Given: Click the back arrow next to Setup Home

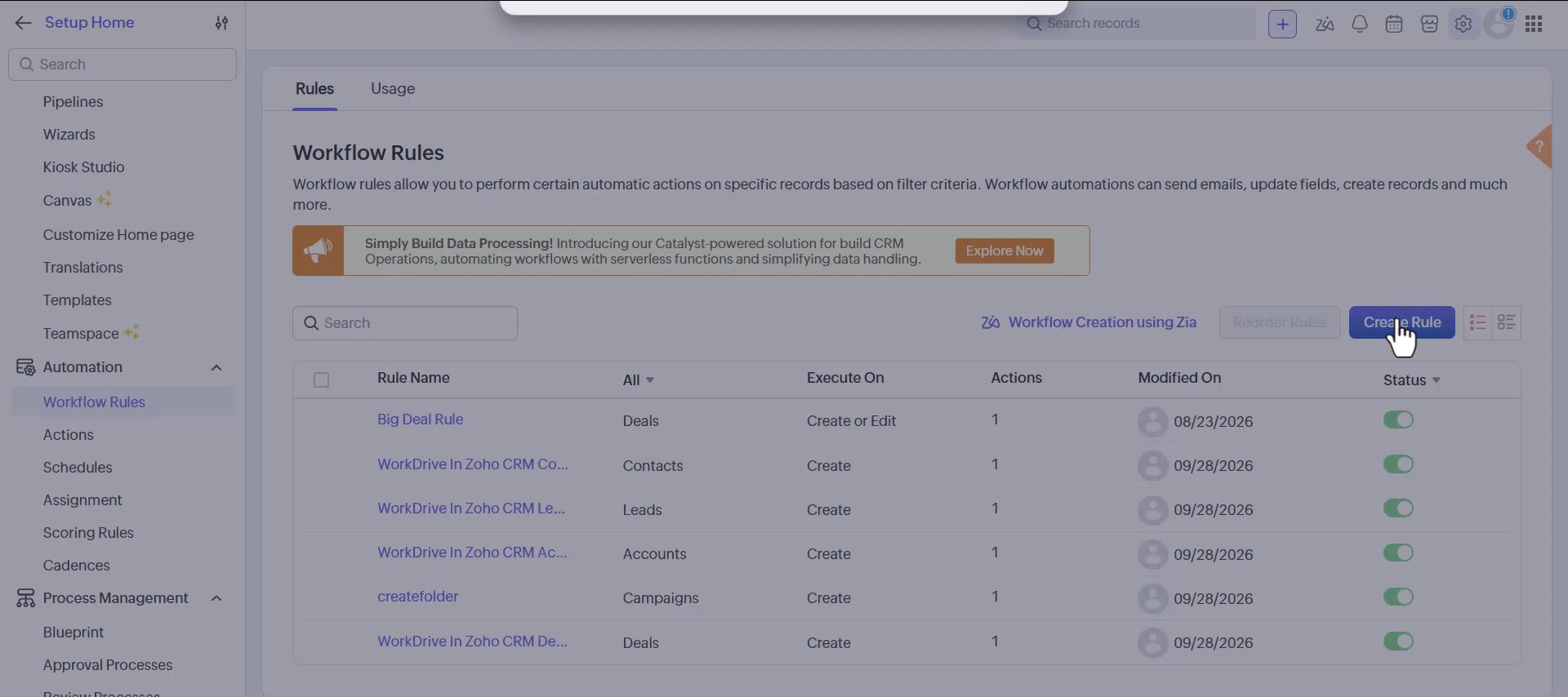Looking at the screenshot, I should [23, 23].
